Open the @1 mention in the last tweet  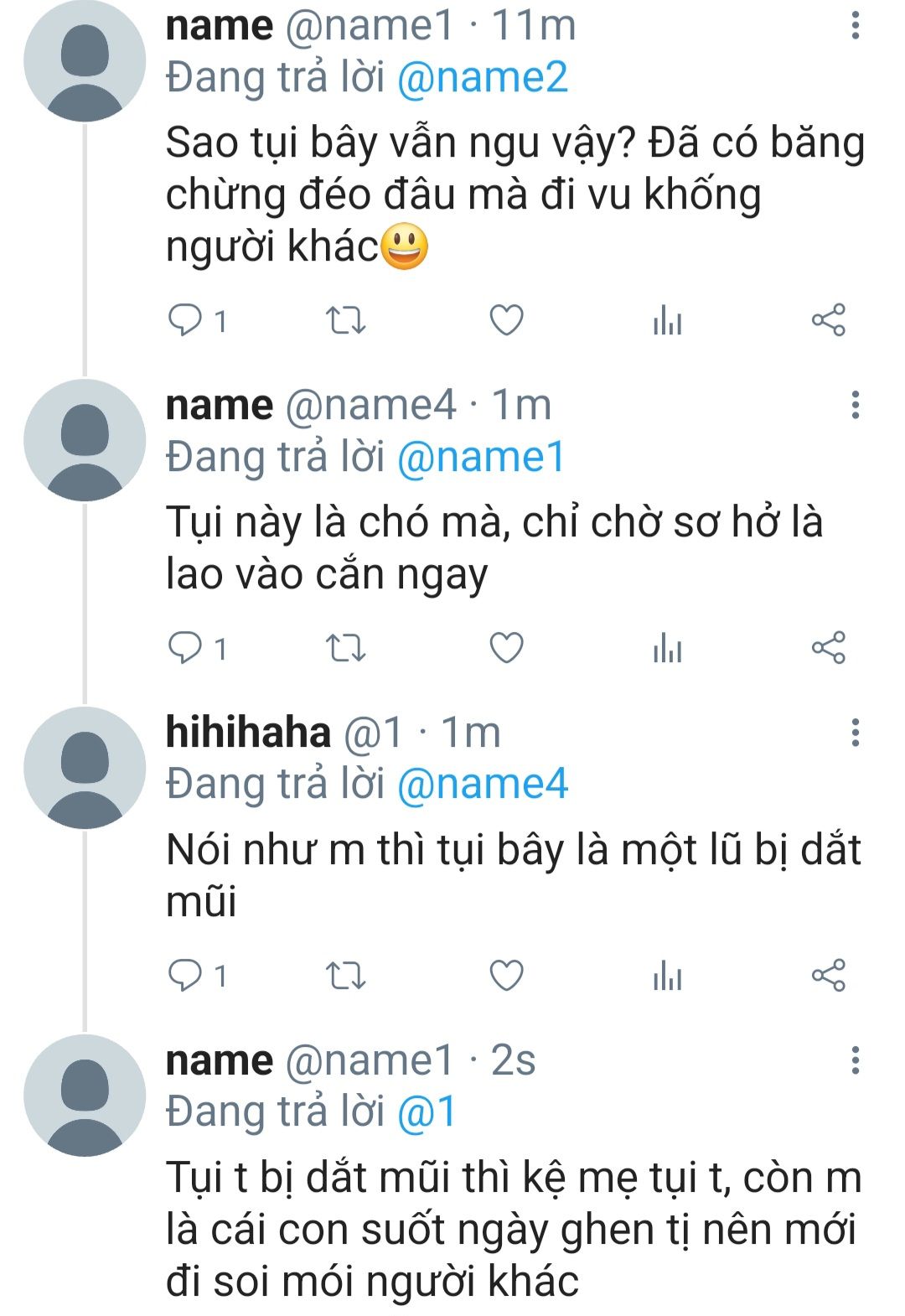click(x=427, y=1112)
